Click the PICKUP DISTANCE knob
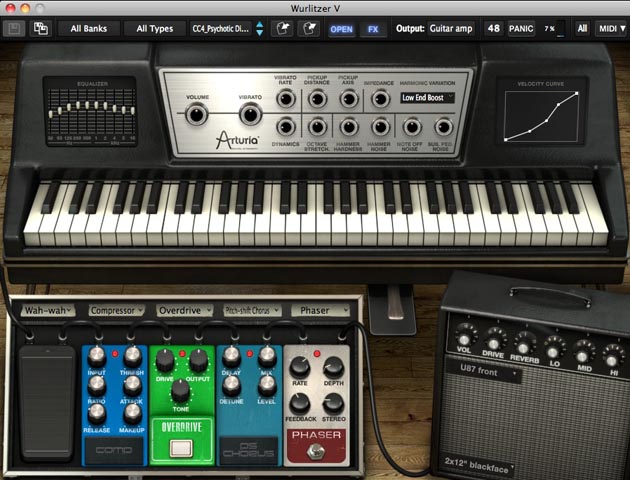This screenshot has width=630, height=480. (317, 98)
